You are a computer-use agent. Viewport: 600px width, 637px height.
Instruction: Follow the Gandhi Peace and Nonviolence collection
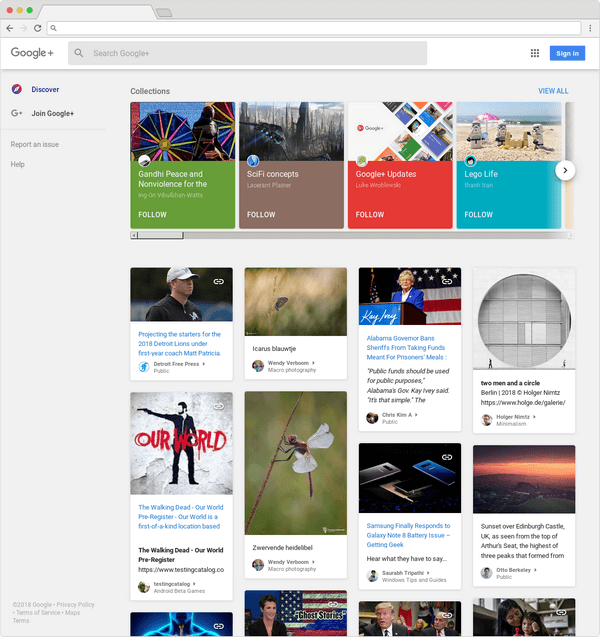pyautogui.click(x=152, y=214)
